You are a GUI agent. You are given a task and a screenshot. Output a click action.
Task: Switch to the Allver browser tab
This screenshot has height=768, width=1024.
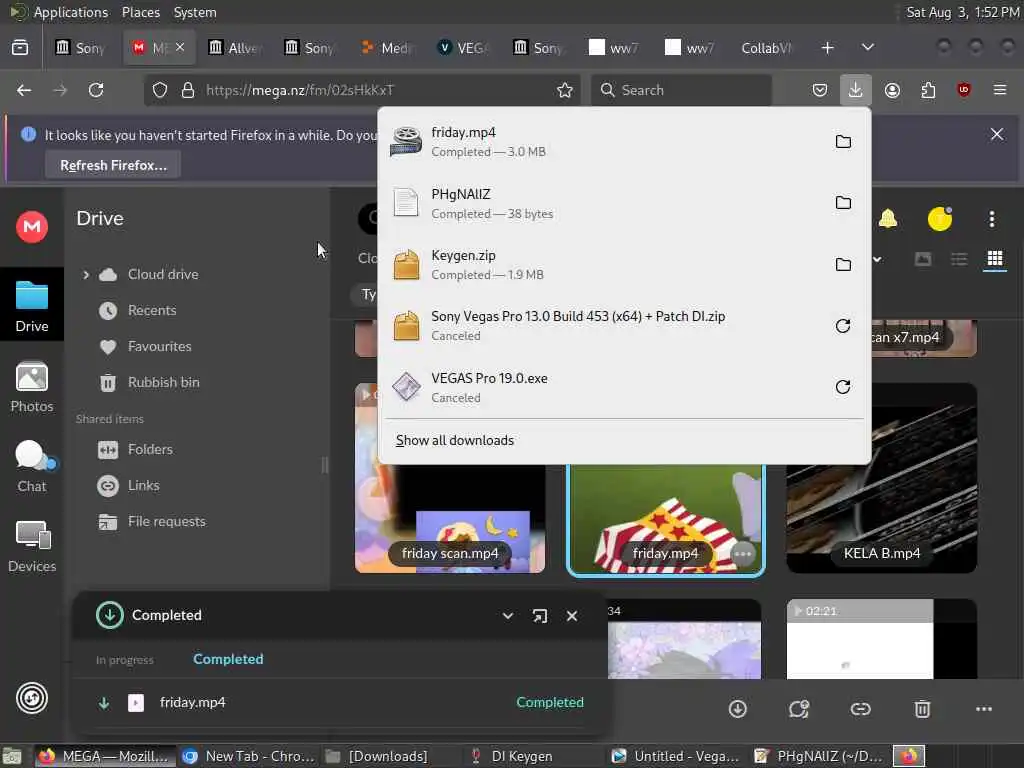235,48
